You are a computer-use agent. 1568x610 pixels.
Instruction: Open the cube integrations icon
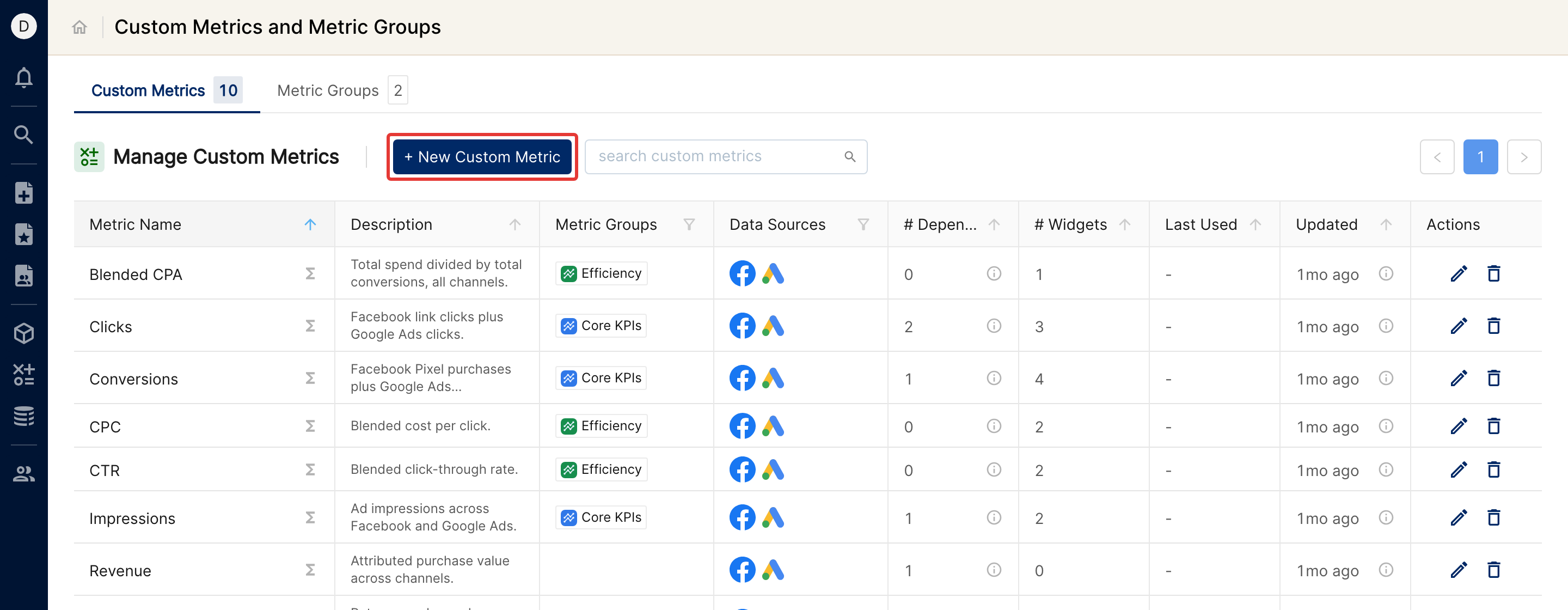[x=24, y=333]
